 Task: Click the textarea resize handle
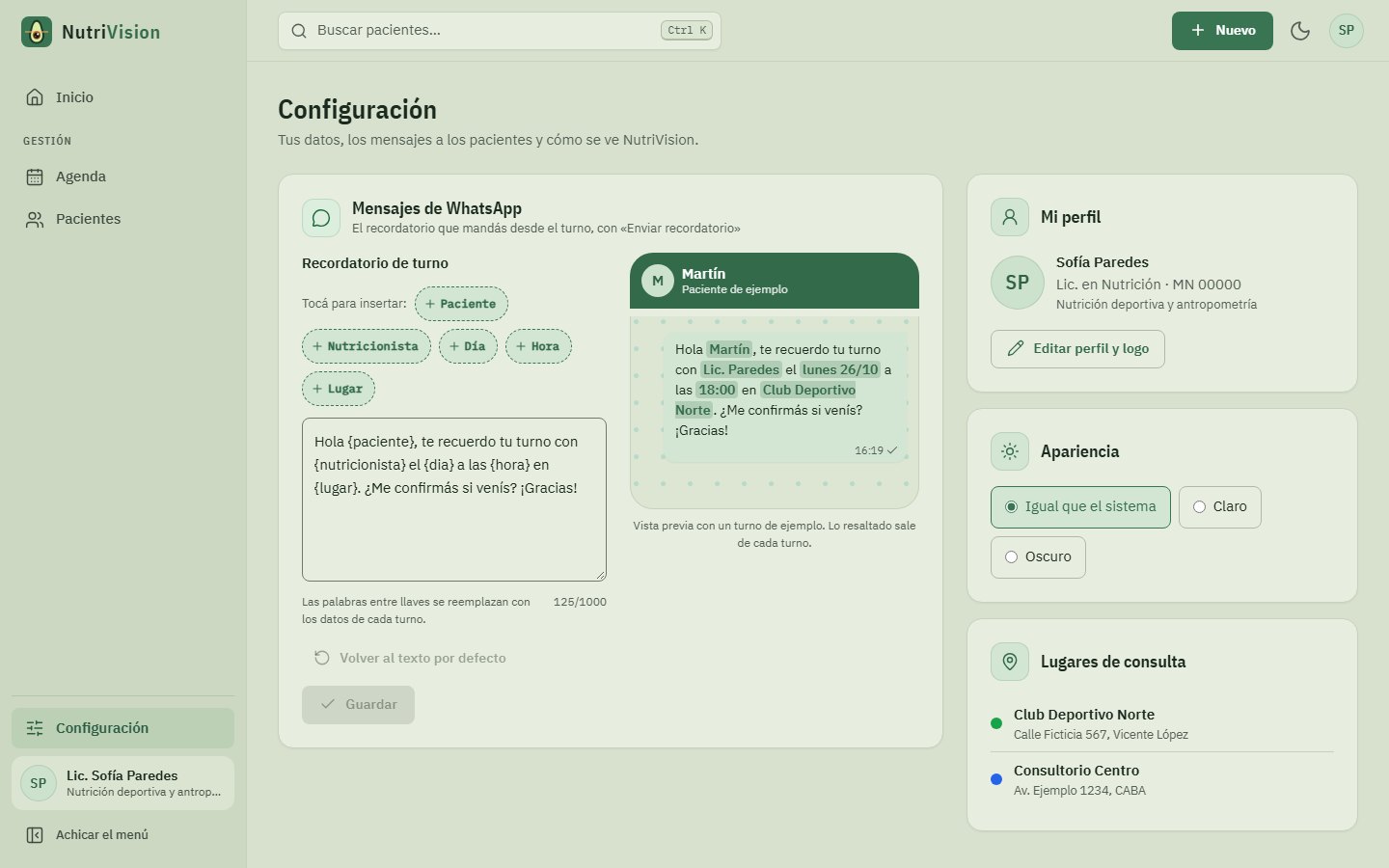click(600, 575)
